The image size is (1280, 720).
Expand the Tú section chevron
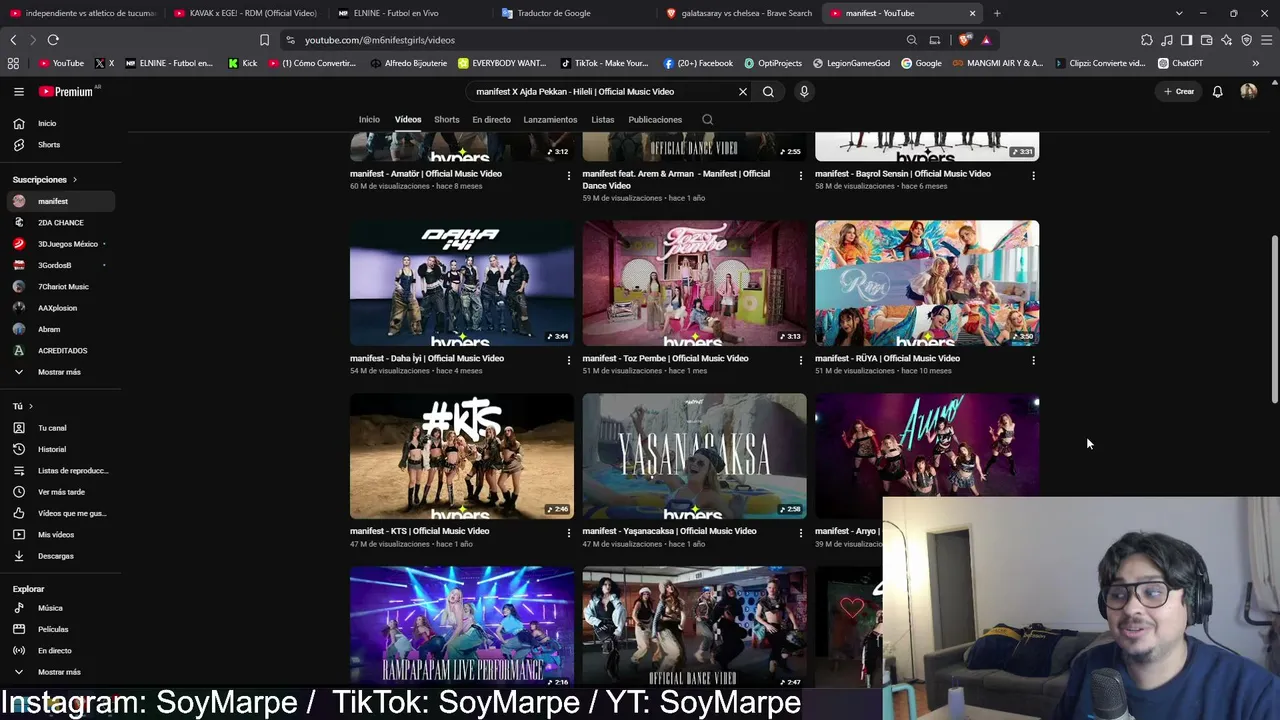[x=31, y=406]
